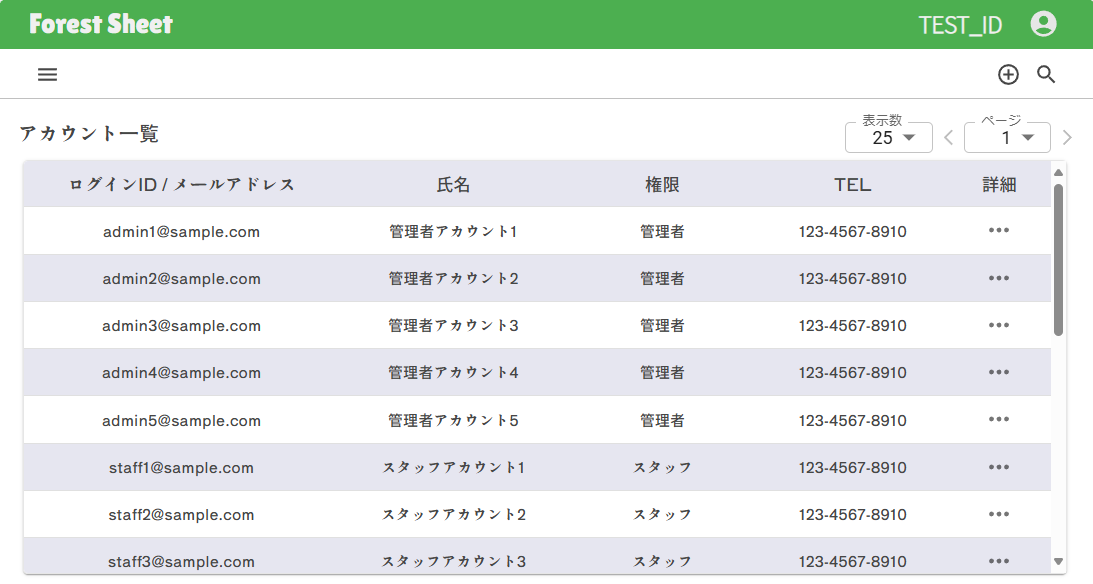Select the staff3@sample.com cell
Screen dimensions: 1093x584
pos(181,562)
